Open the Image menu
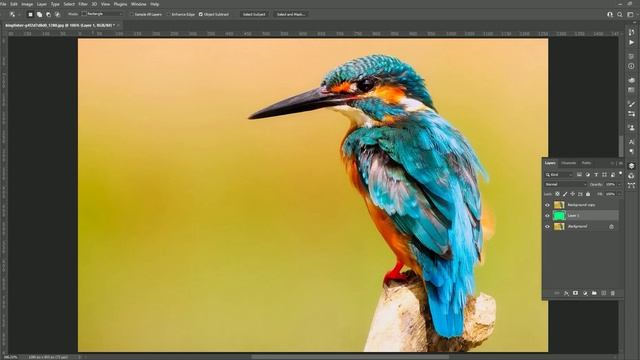 pos(27,4)
